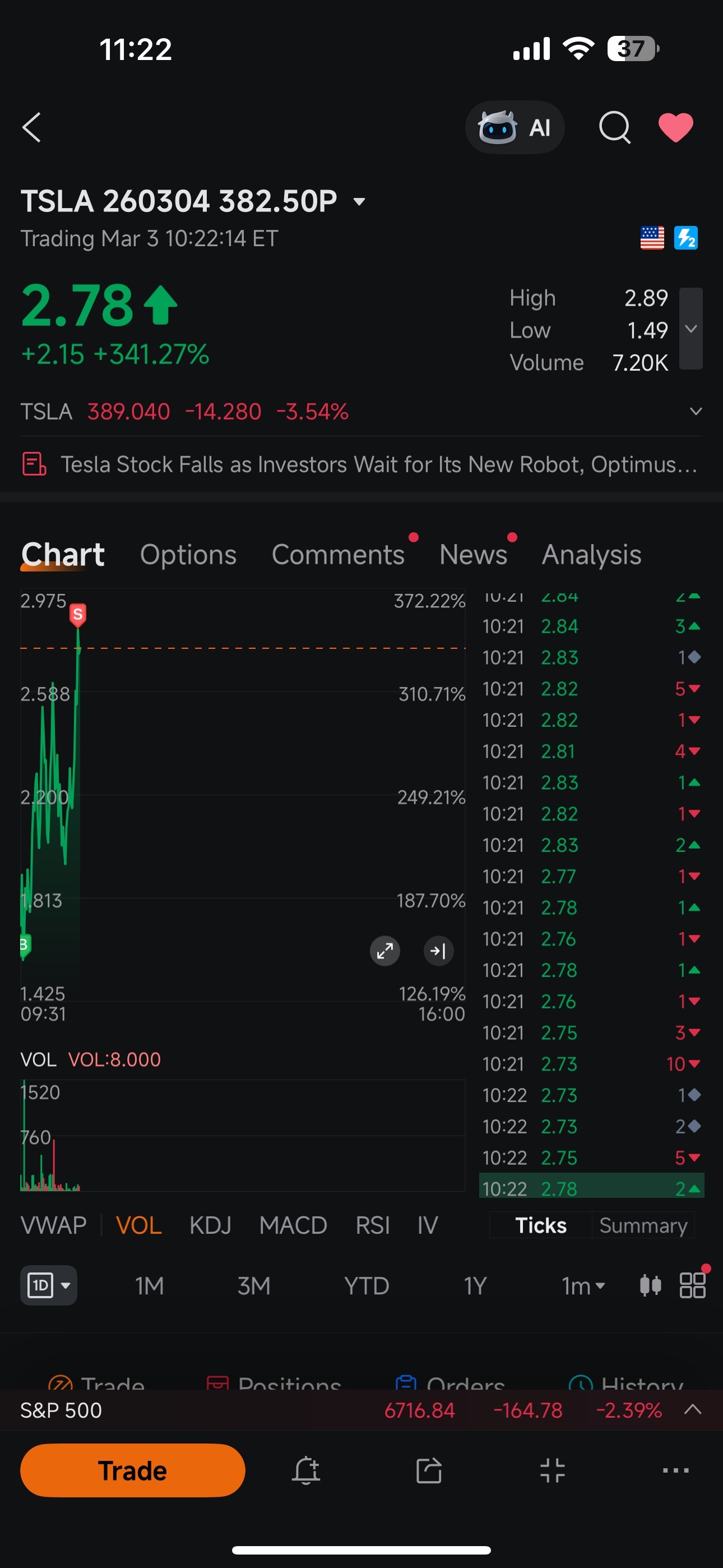Tap the Low 1.49 value

tap(647, 330)
